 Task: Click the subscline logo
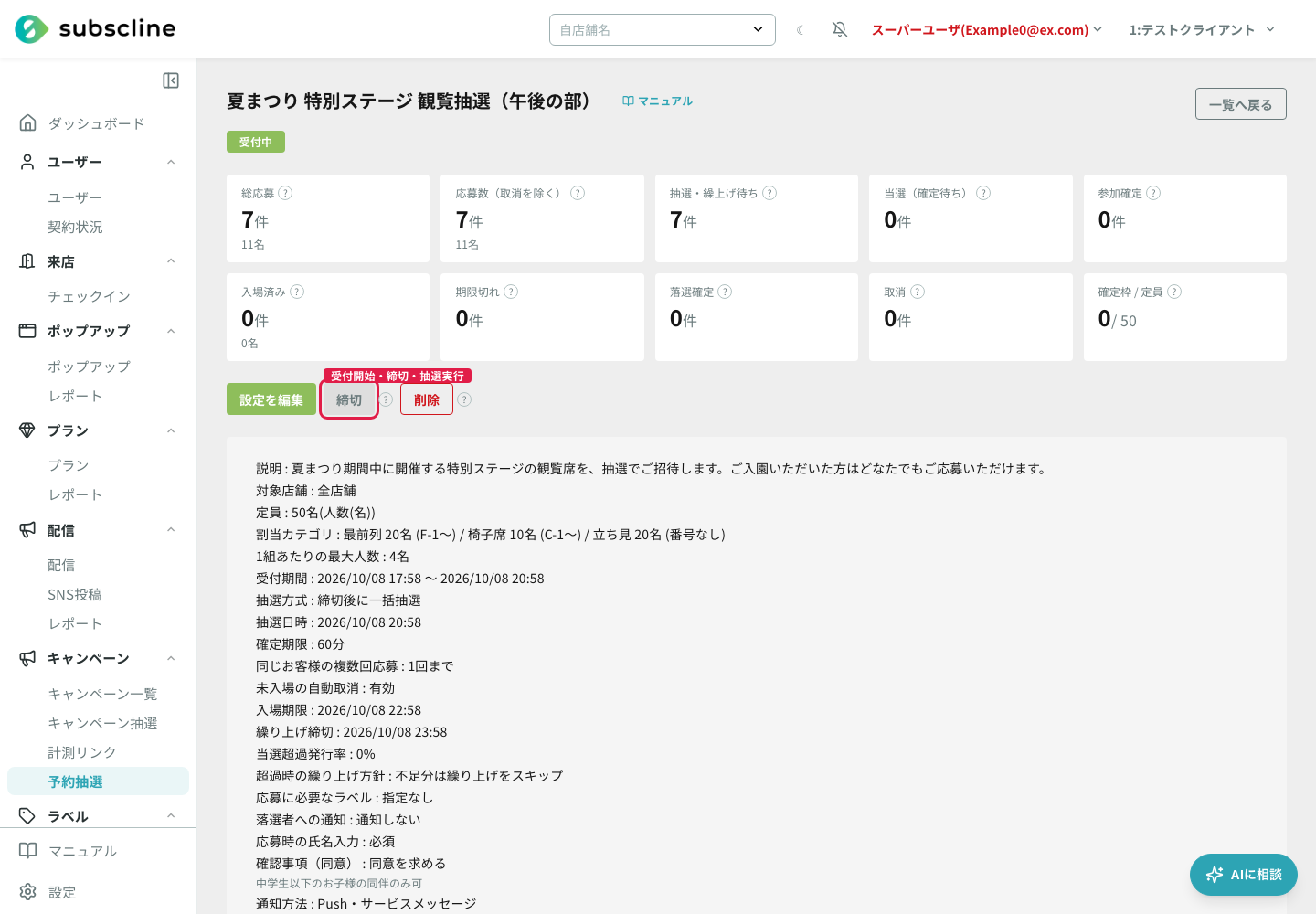pos(95,29)
